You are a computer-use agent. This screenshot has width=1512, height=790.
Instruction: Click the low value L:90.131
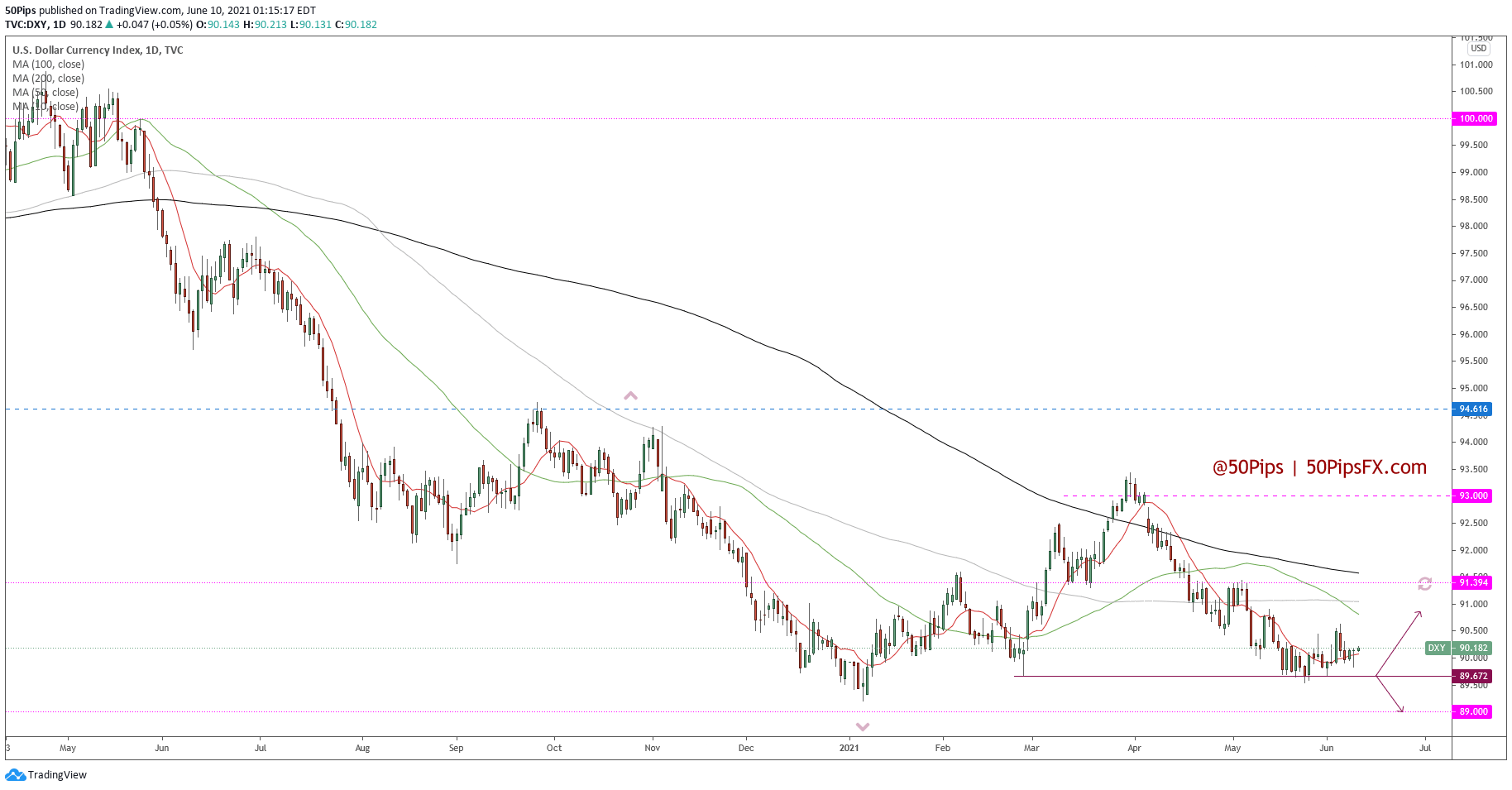[311, 25]
